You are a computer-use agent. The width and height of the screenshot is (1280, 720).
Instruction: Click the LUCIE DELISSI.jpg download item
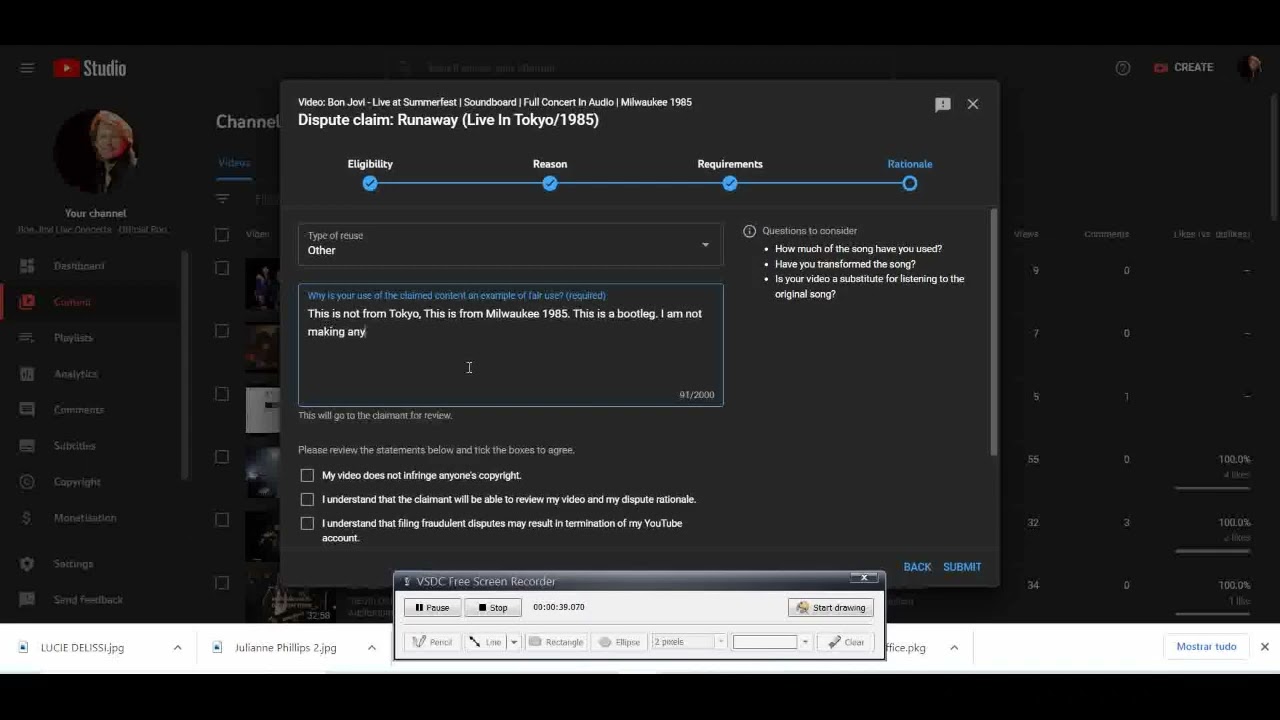[82, 647]
